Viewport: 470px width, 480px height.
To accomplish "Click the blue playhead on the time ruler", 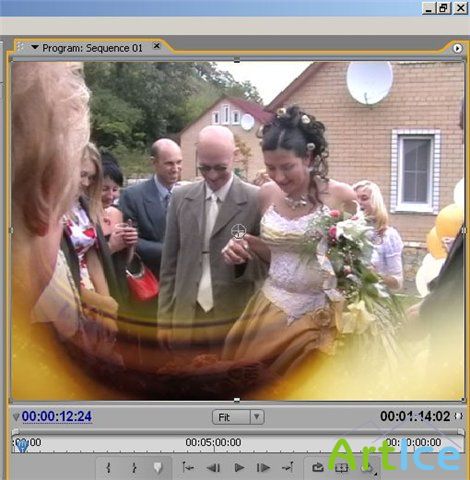I will [22, 445].
